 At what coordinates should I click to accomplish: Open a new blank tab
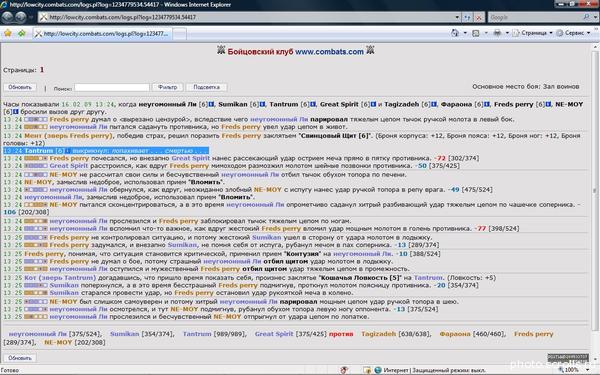[x=180, y=34]
